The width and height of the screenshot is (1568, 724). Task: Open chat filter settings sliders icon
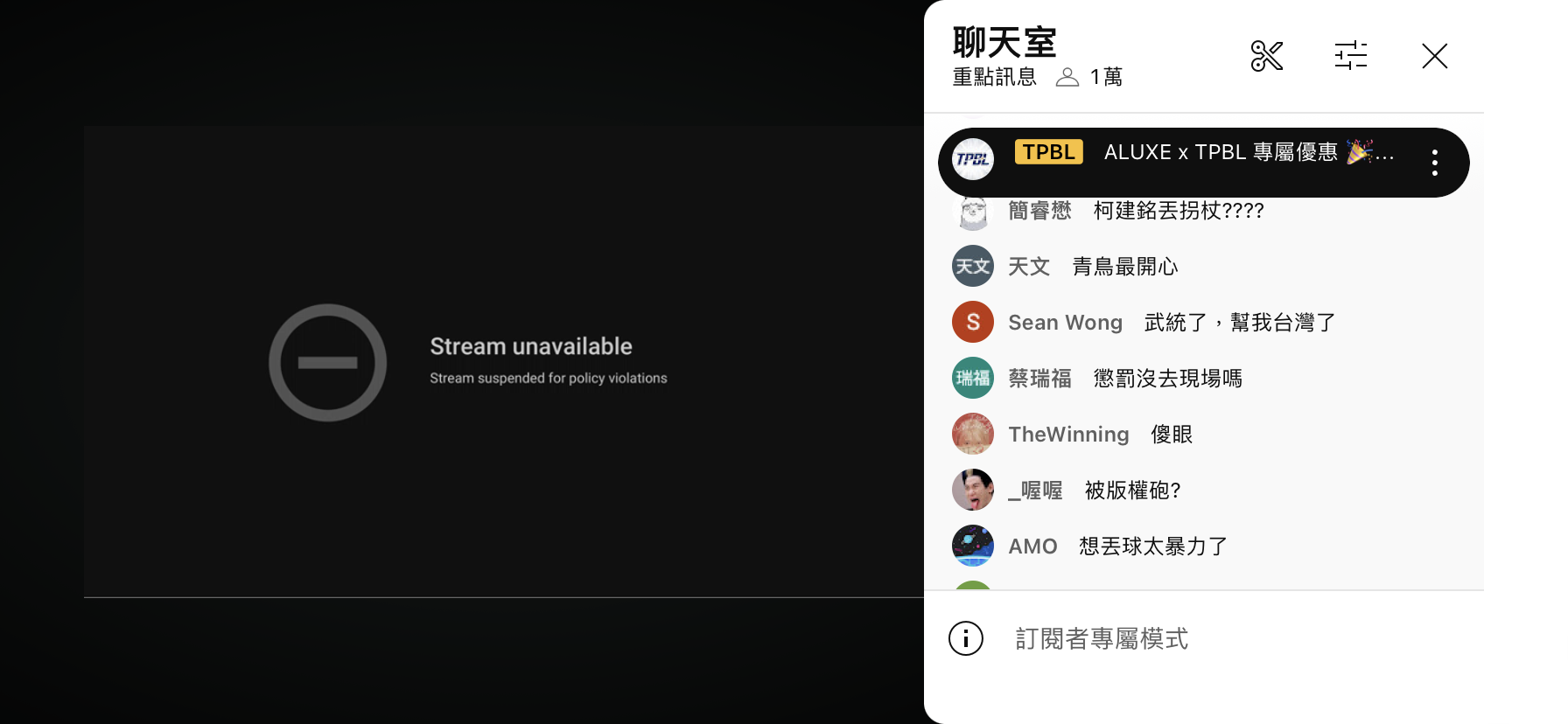(x=1351, y=56)
